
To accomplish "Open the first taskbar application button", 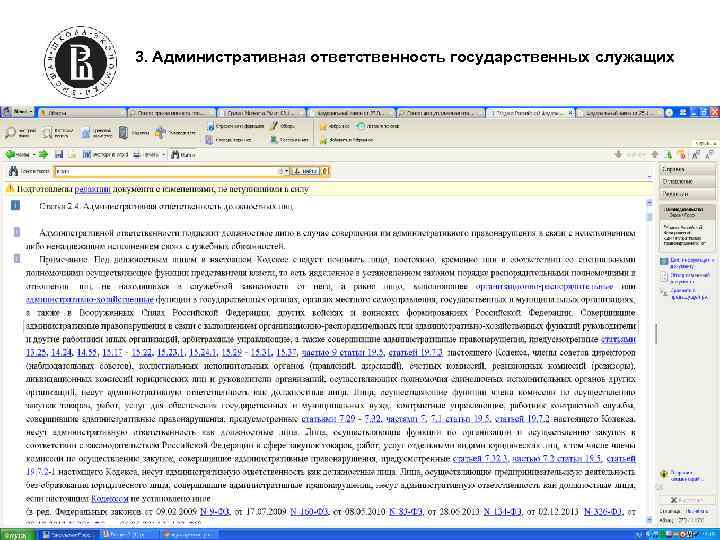I will point(67,535).
